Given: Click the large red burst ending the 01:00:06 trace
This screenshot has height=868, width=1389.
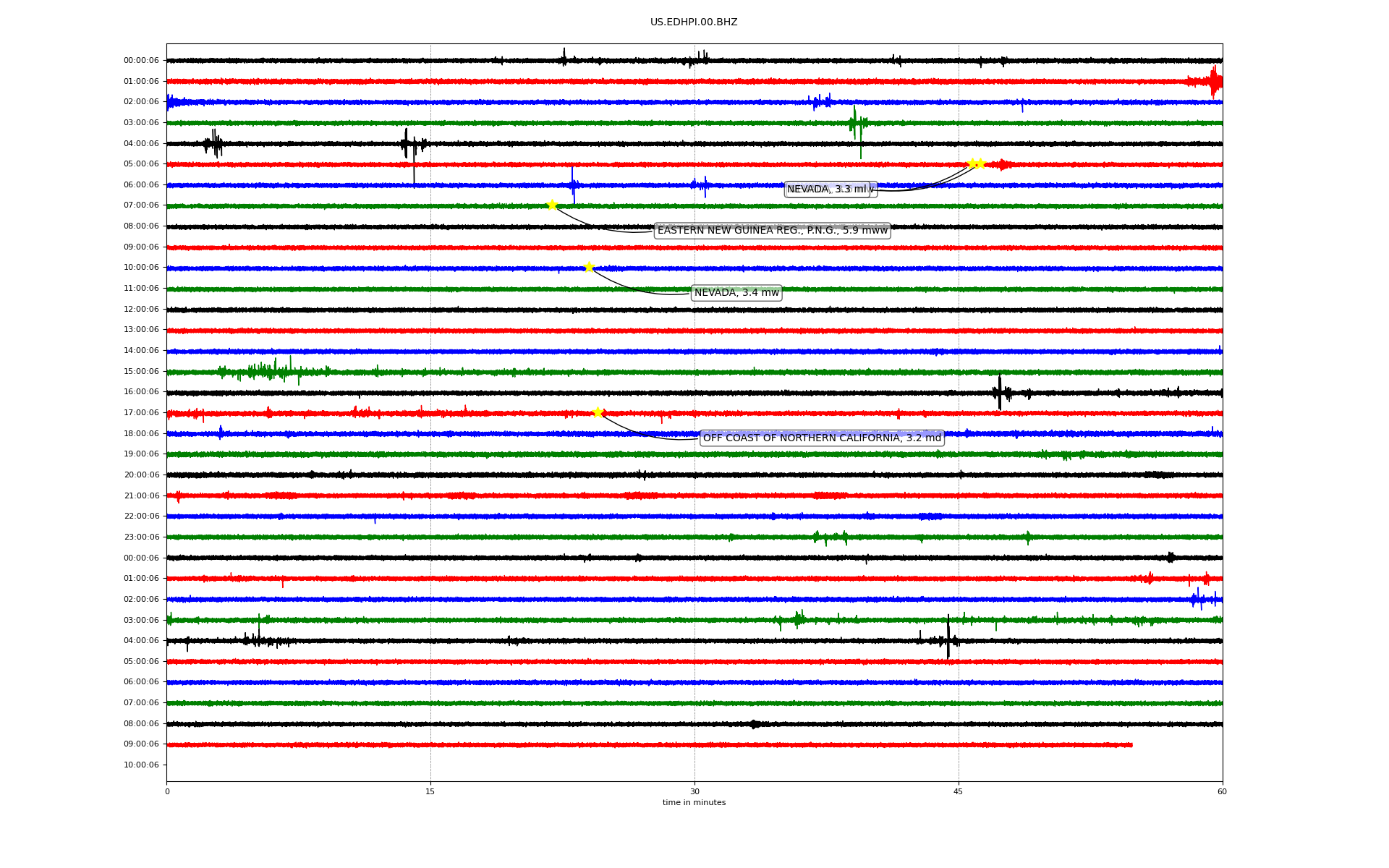Looking at the screenshot, I should coord(1214,82).
